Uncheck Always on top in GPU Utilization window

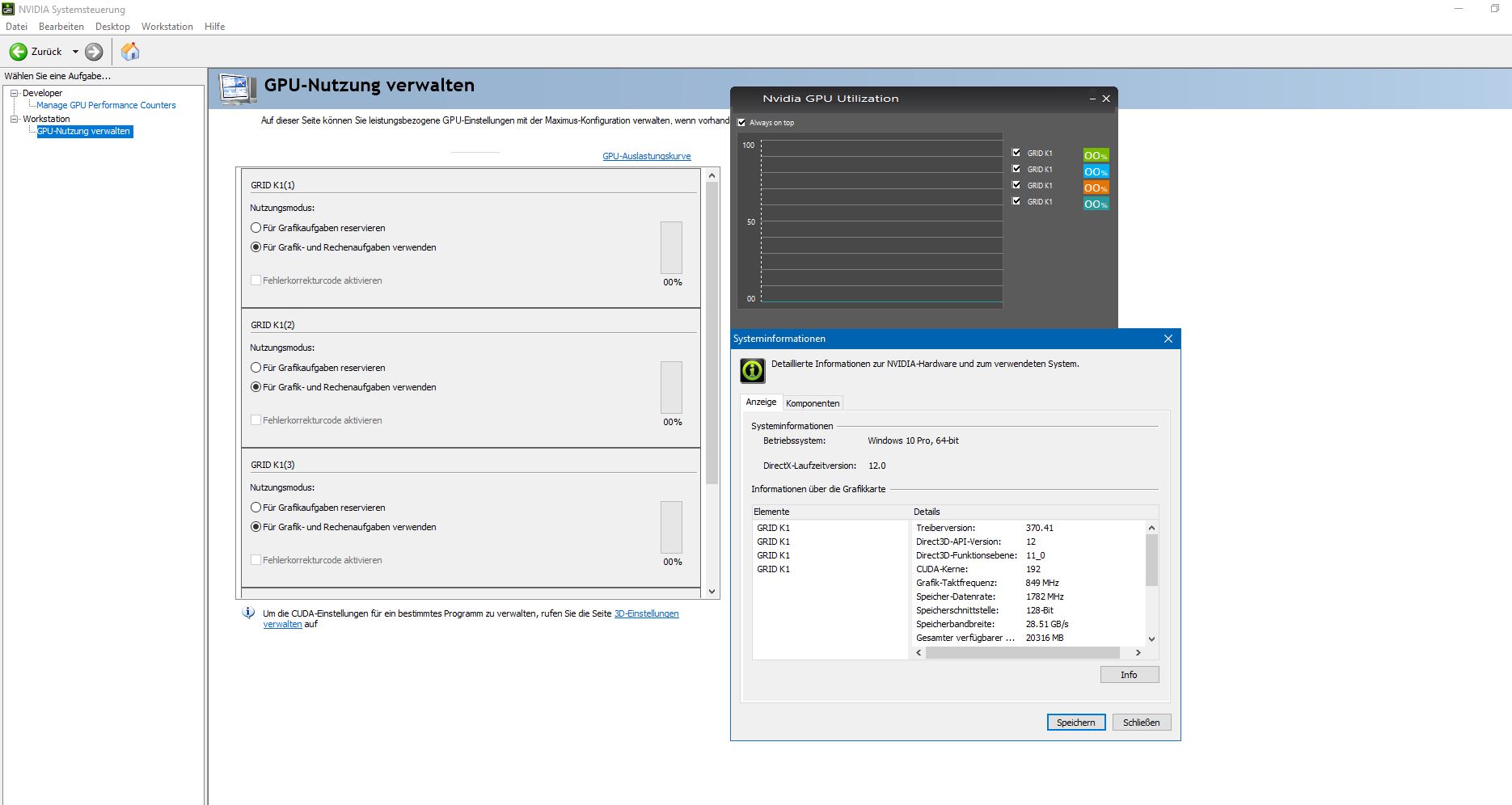[x=741, y=123]
